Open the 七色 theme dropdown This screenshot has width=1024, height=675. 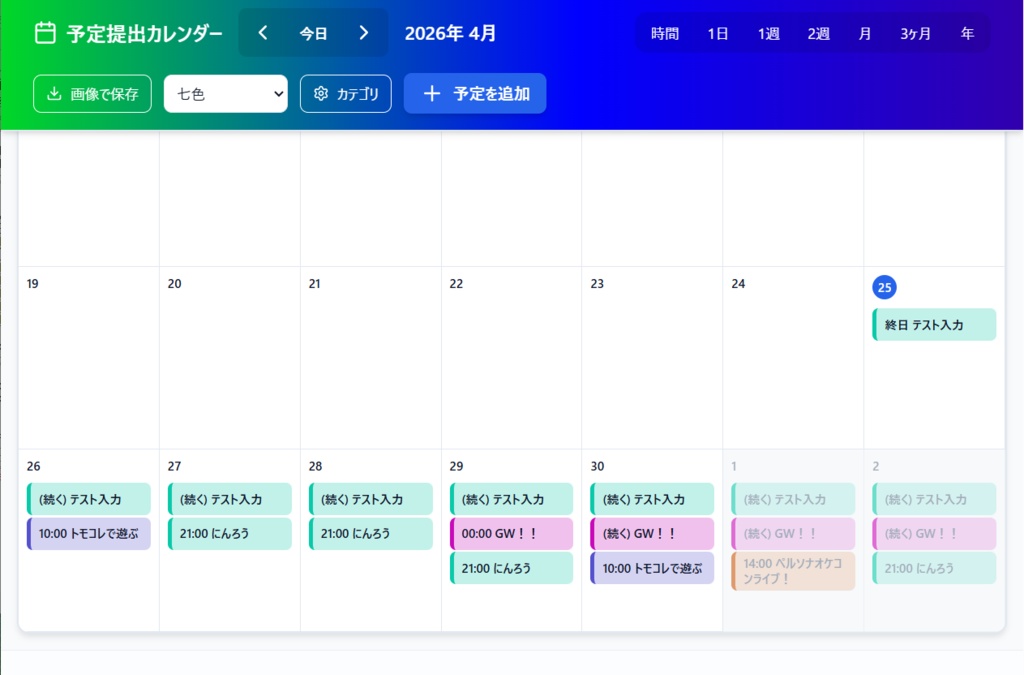(x=226, y=94)
